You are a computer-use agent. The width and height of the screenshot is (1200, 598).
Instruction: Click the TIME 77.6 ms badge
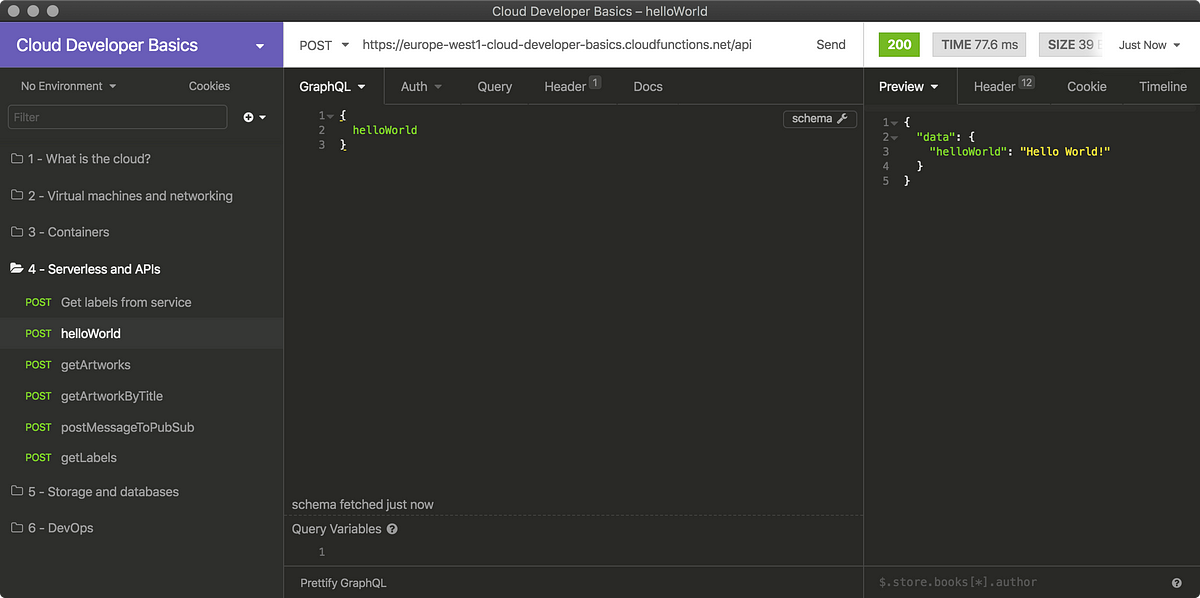980,45
